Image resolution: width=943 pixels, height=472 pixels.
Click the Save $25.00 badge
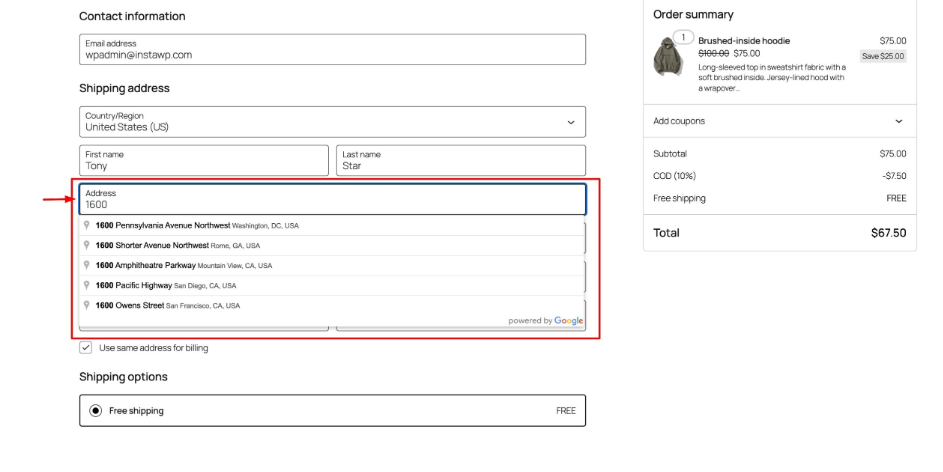[x=883, y=56]
